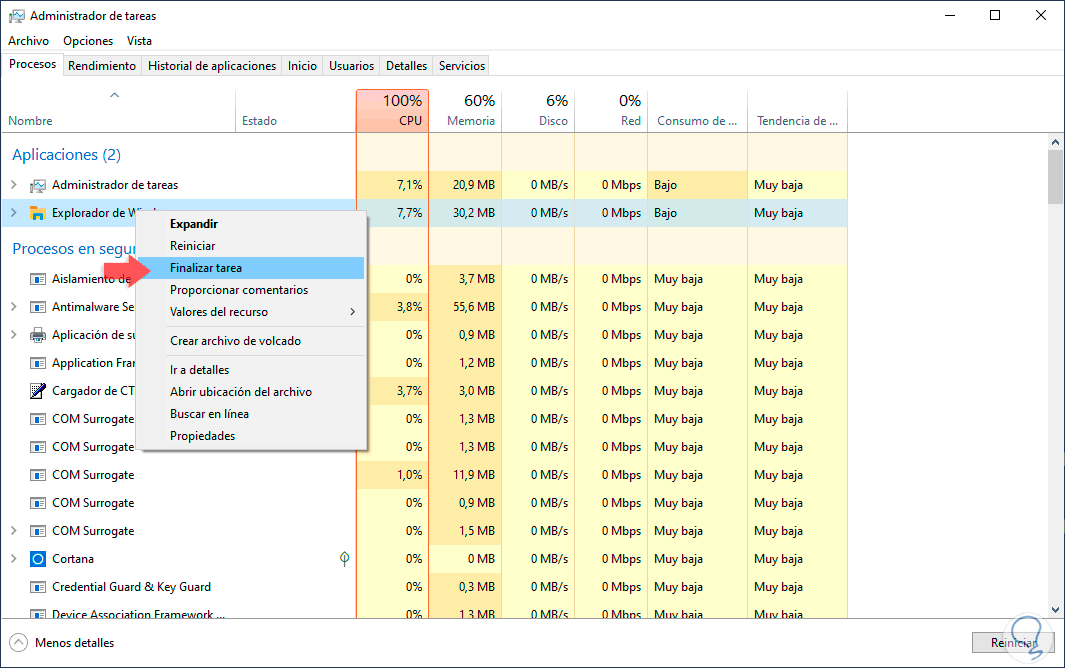Expand the Cortana process group
1065x668 pixels.
click(x=14, y=559)
